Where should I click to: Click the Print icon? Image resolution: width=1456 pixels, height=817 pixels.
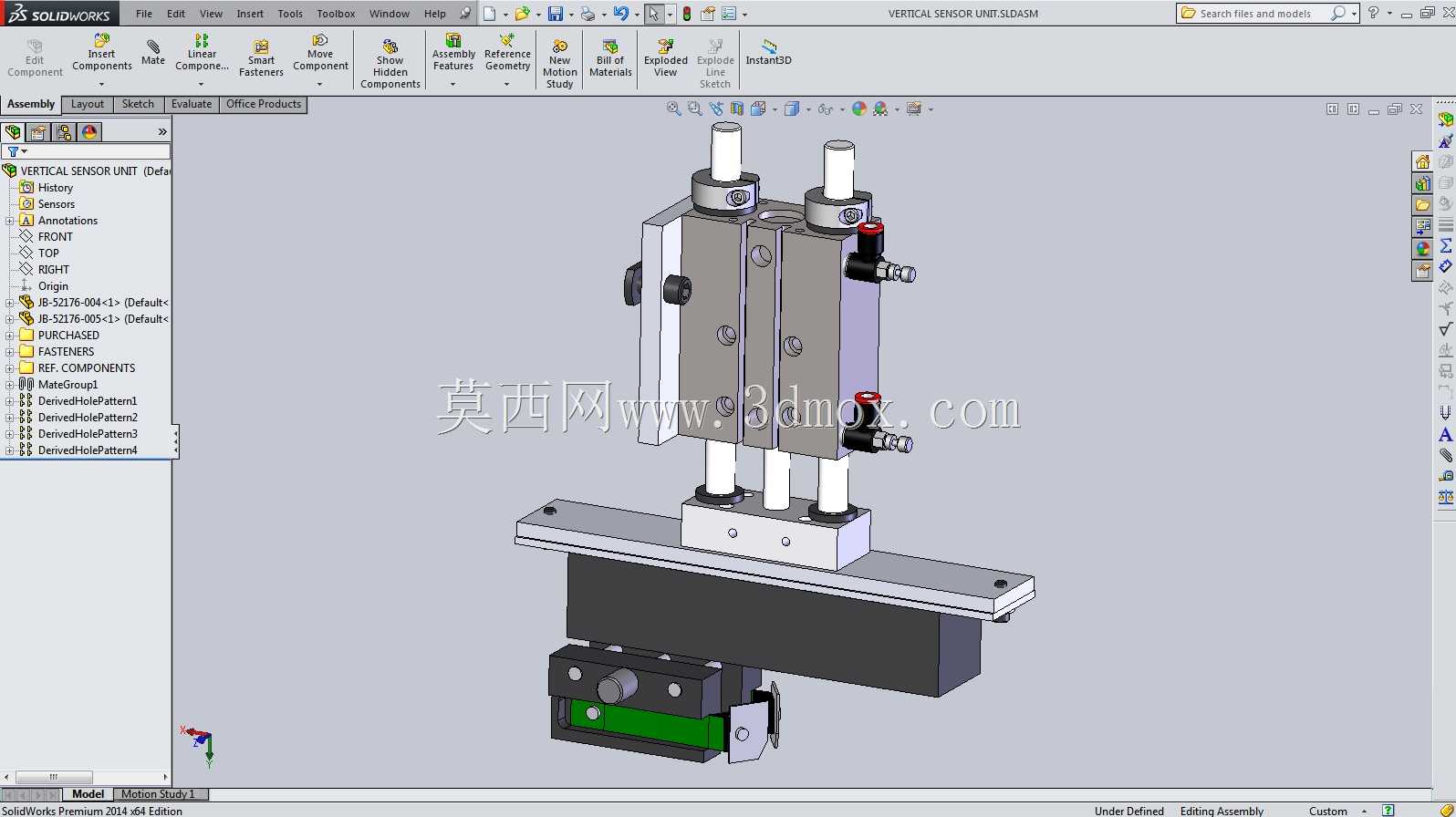(588, 14)
